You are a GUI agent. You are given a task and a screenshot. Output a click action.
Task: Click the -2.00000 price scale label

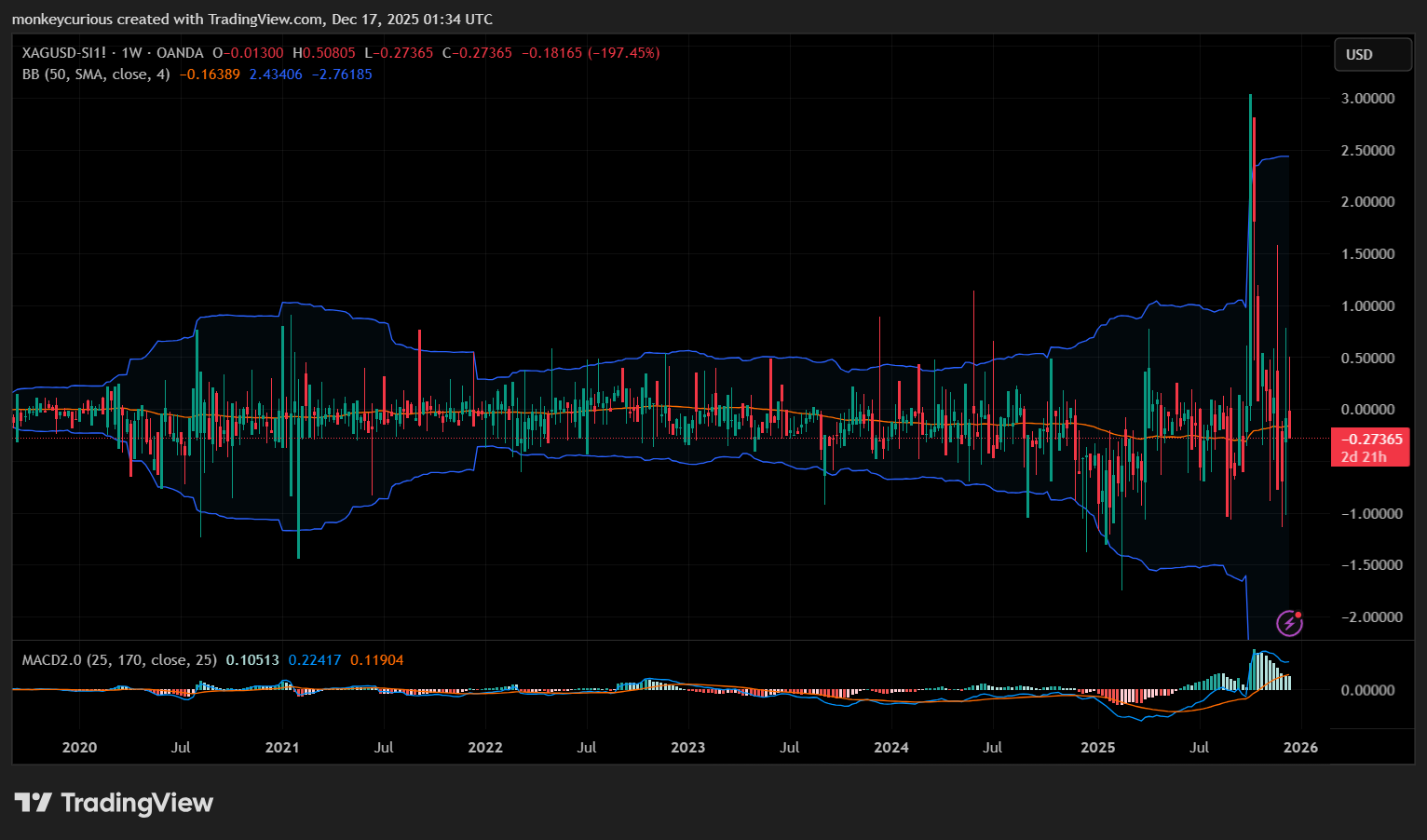1366,617
